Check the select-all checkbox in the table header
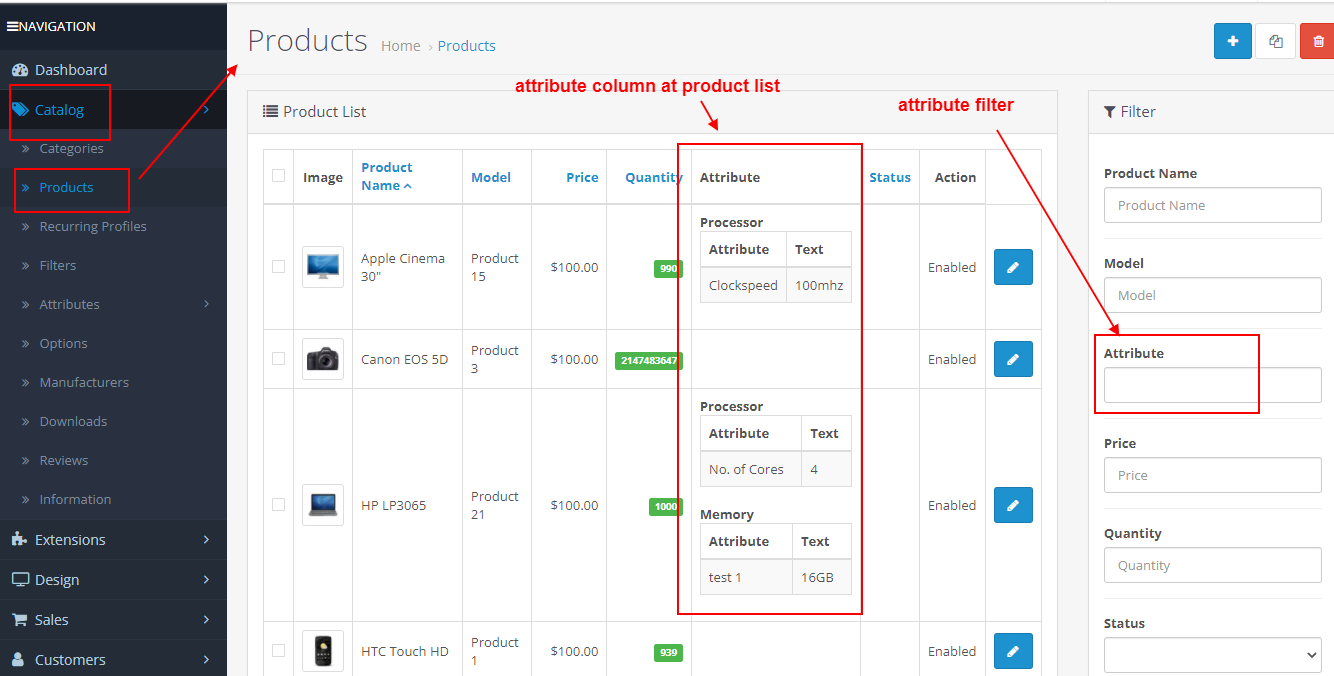The height and width of the screenshot is (676, 1334). tap(278, 175)
